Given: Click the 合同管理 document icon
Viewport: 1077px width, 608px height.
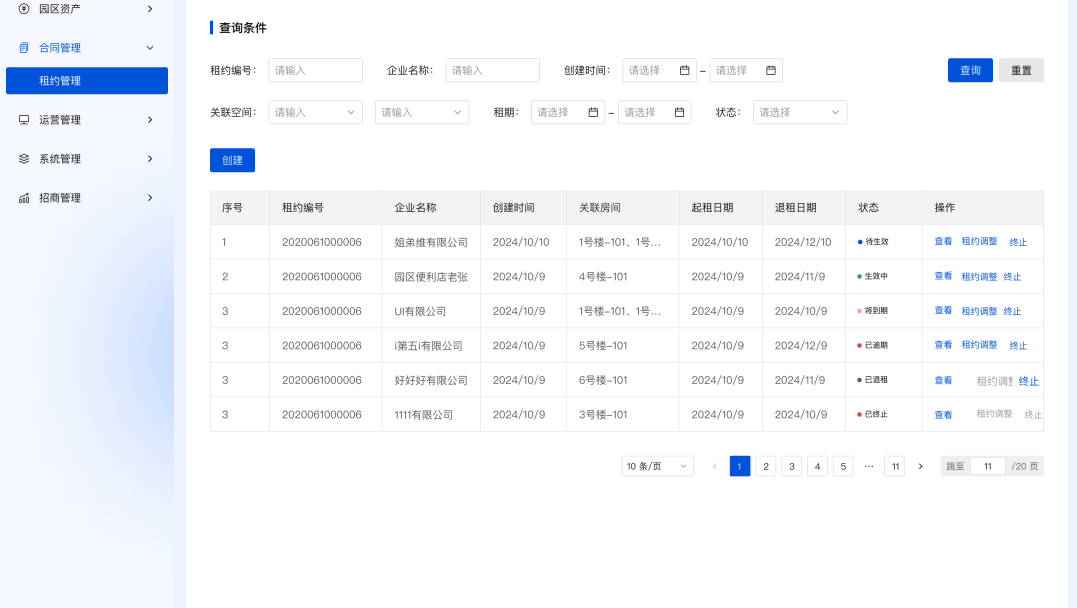Looking at the screenshot, I should tap(24, 47).
